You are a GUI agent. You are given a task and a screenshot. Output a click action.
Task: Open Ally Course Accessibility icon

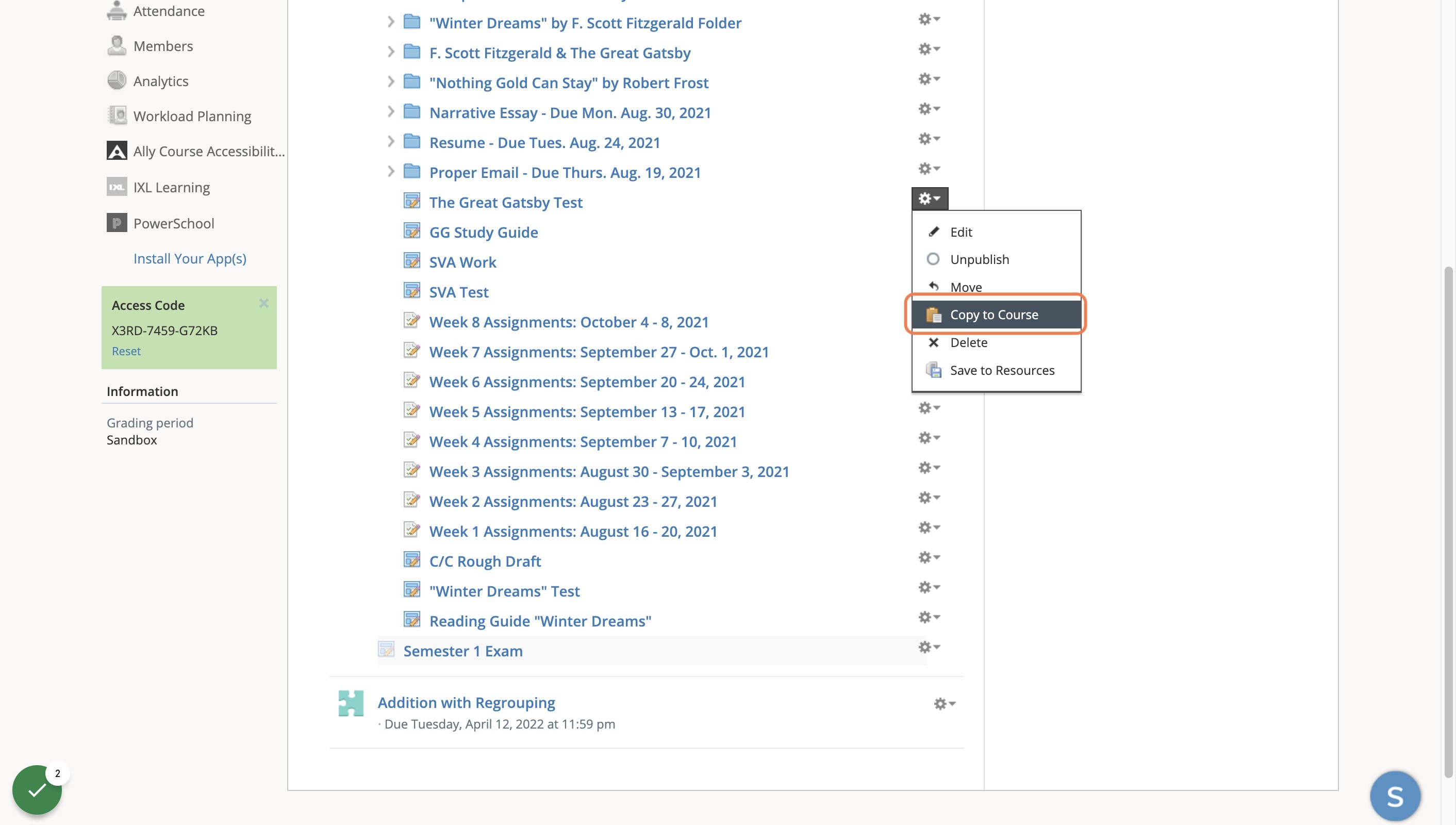pos(117,151)
